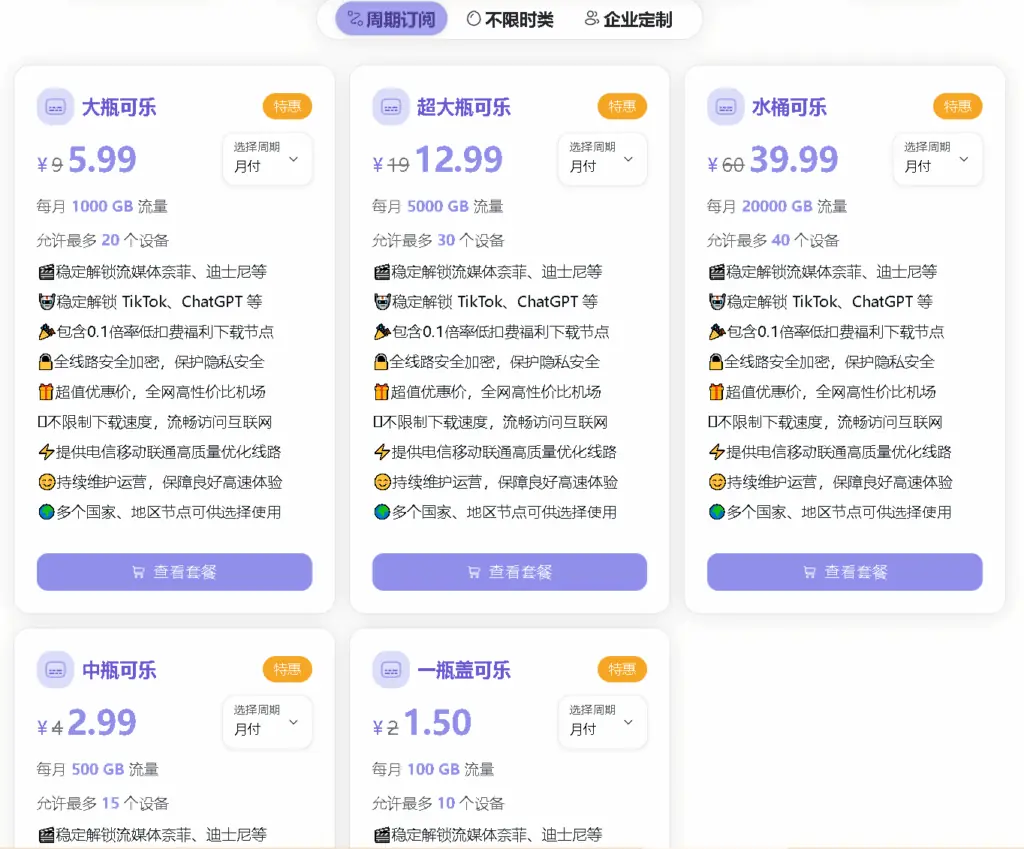The width and height of the screenshot is (1024, 849).
Task: Click the 特惠 badge on 大瓶可乐
Action: point(287,106)
